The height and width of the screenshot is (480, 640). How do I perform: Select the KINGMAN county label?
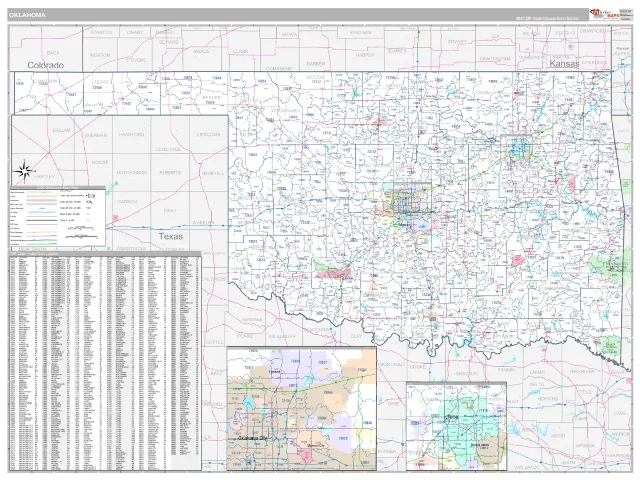pos(361,32)
